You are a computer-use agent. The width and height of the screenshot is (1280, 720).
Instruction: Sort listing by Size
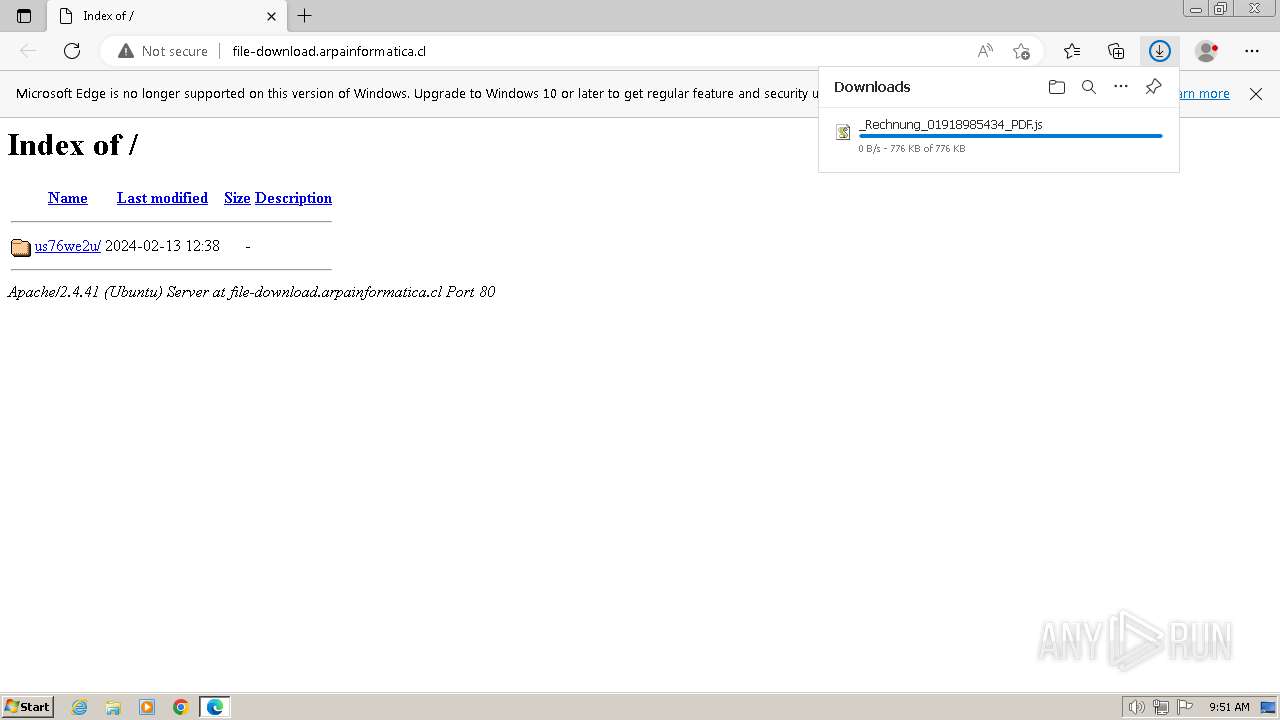[237, 198]
